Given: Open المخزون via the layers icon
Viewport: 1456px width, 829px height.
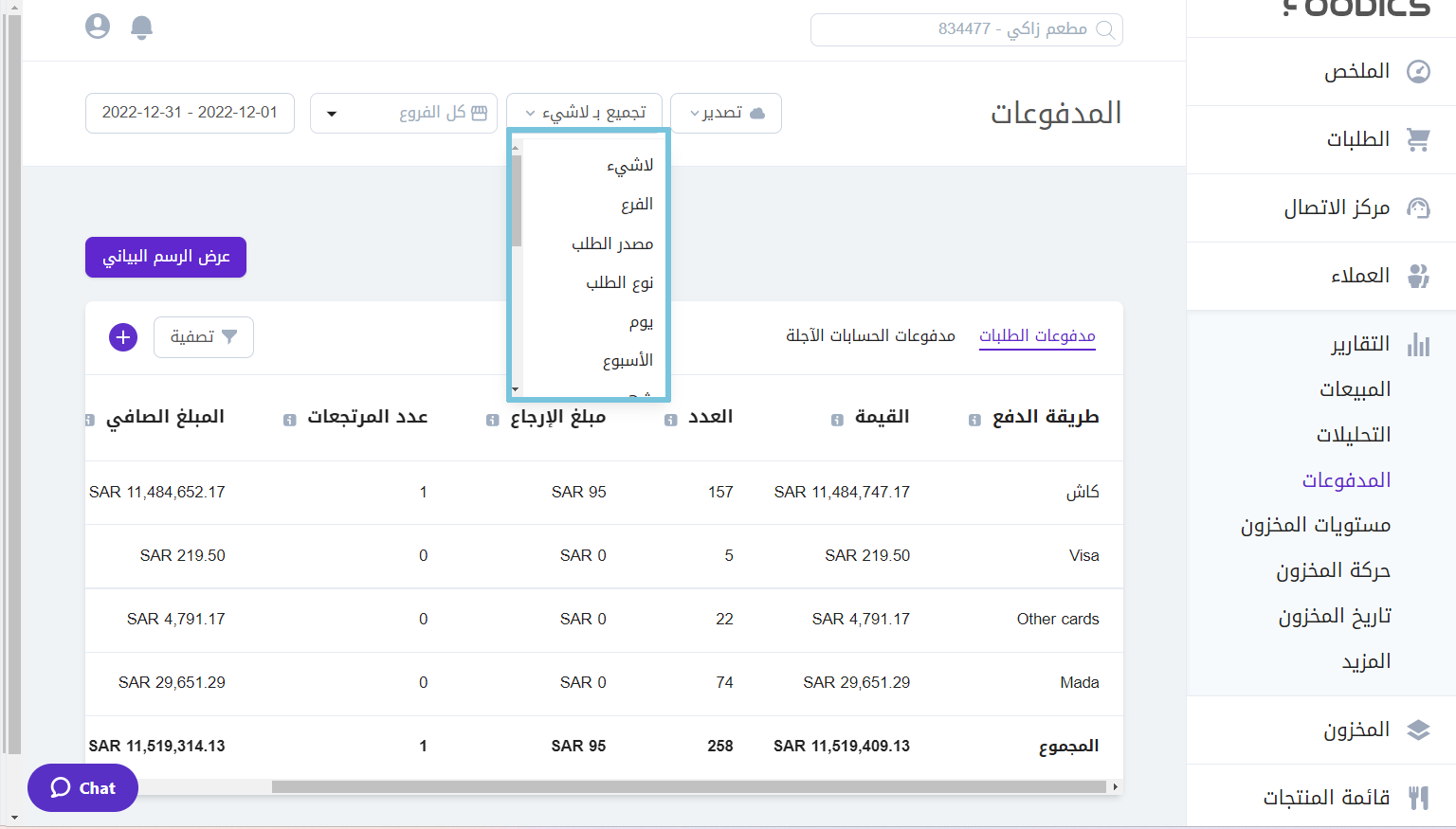Looking at the screenshot, I should (x=1419, y=730).
